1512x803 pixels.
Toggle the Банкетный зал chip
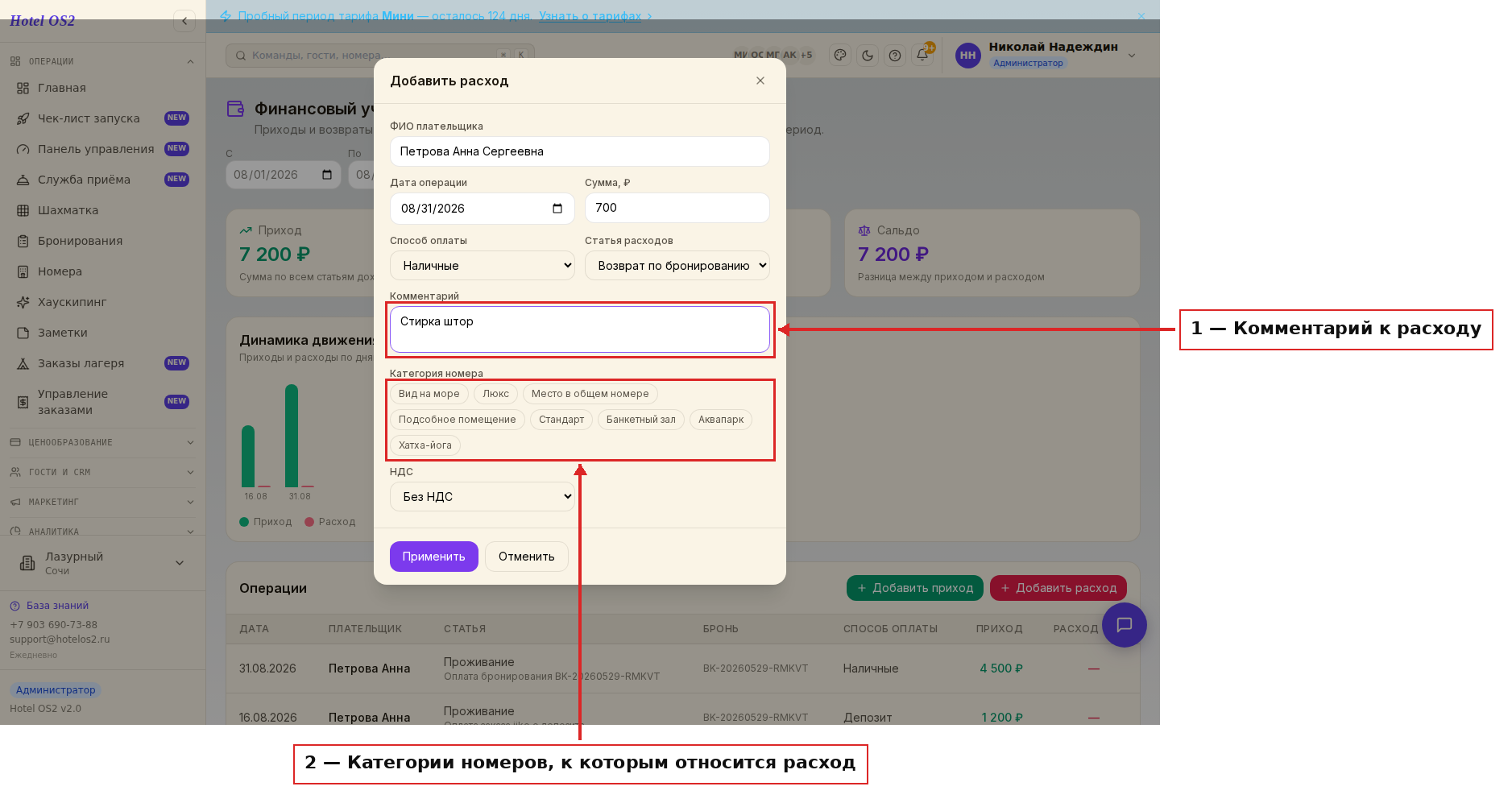[641, 420]
